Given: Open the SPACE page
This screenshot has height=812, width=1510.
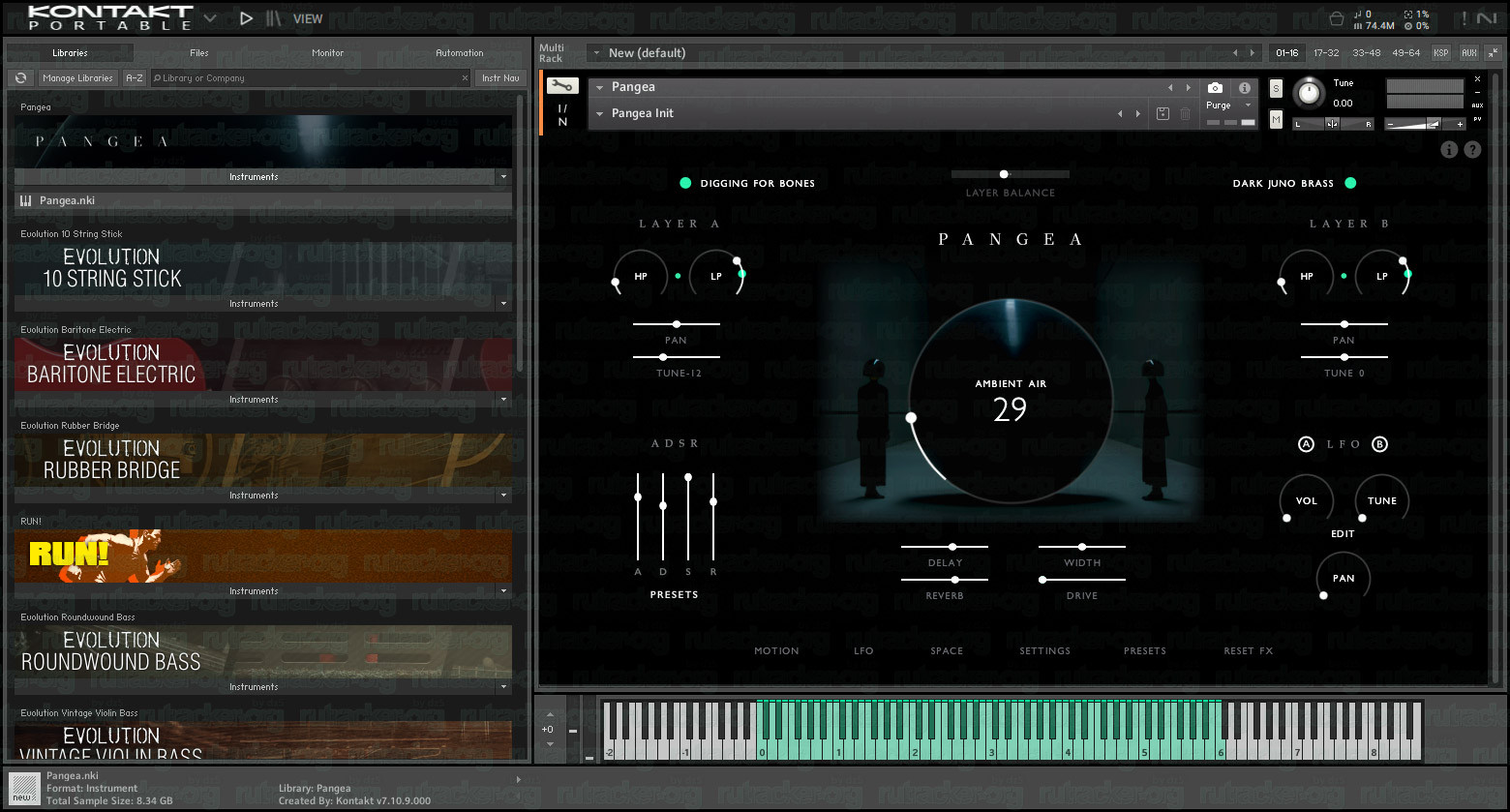Looking at the screenshot, I should (x=947, y=651).
